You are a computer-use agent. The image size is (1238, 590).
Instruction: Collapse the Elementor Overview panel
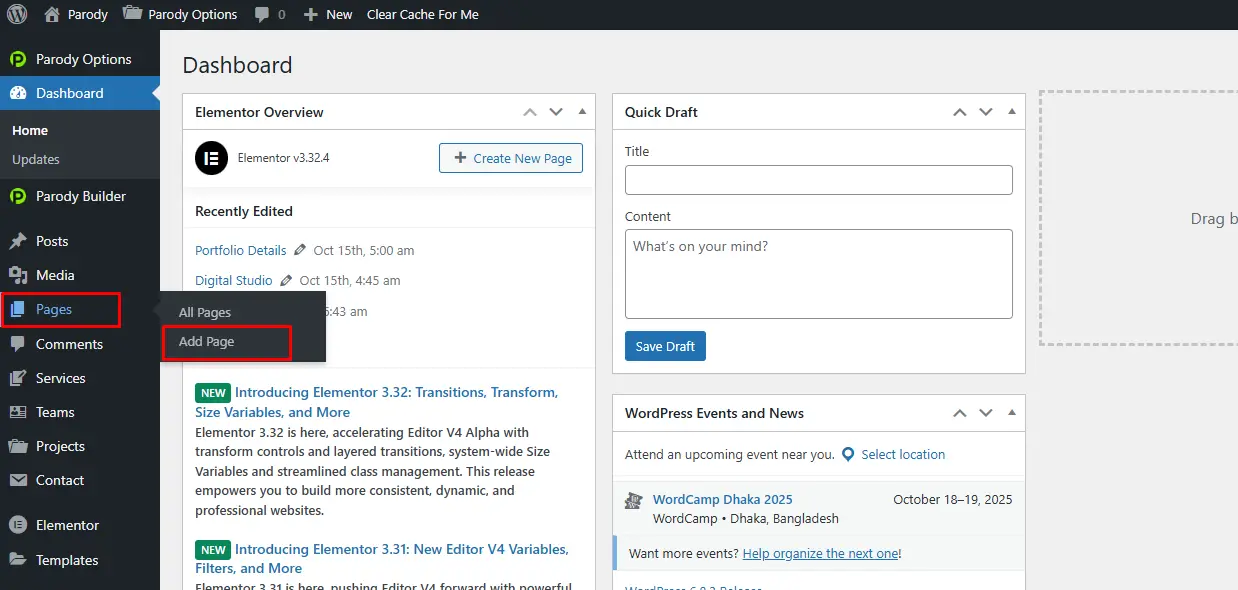pyautogui.click(x=581, y=112)
